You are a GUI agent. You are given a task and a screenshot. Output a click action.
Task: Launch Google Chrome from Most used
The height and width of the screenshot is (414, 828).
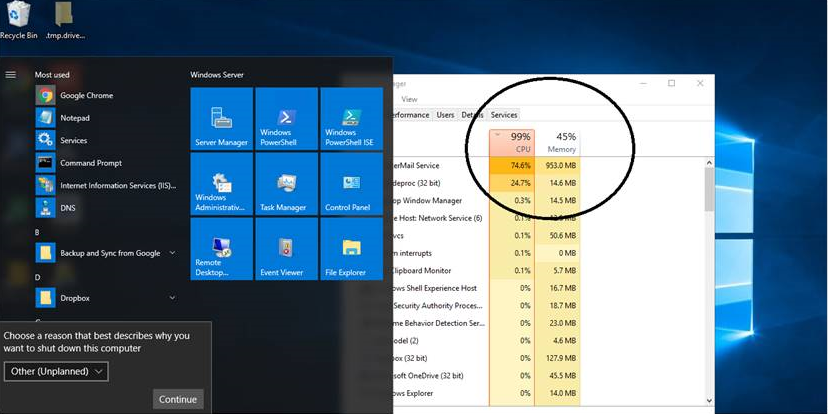[x=86, y=96]
